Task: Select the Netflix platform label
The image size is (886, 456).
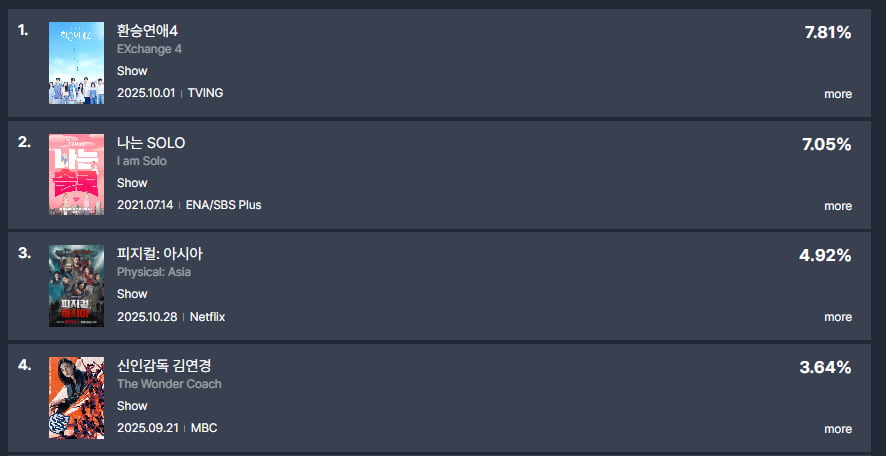Action: pyautogui.click(x=207, y=317)
